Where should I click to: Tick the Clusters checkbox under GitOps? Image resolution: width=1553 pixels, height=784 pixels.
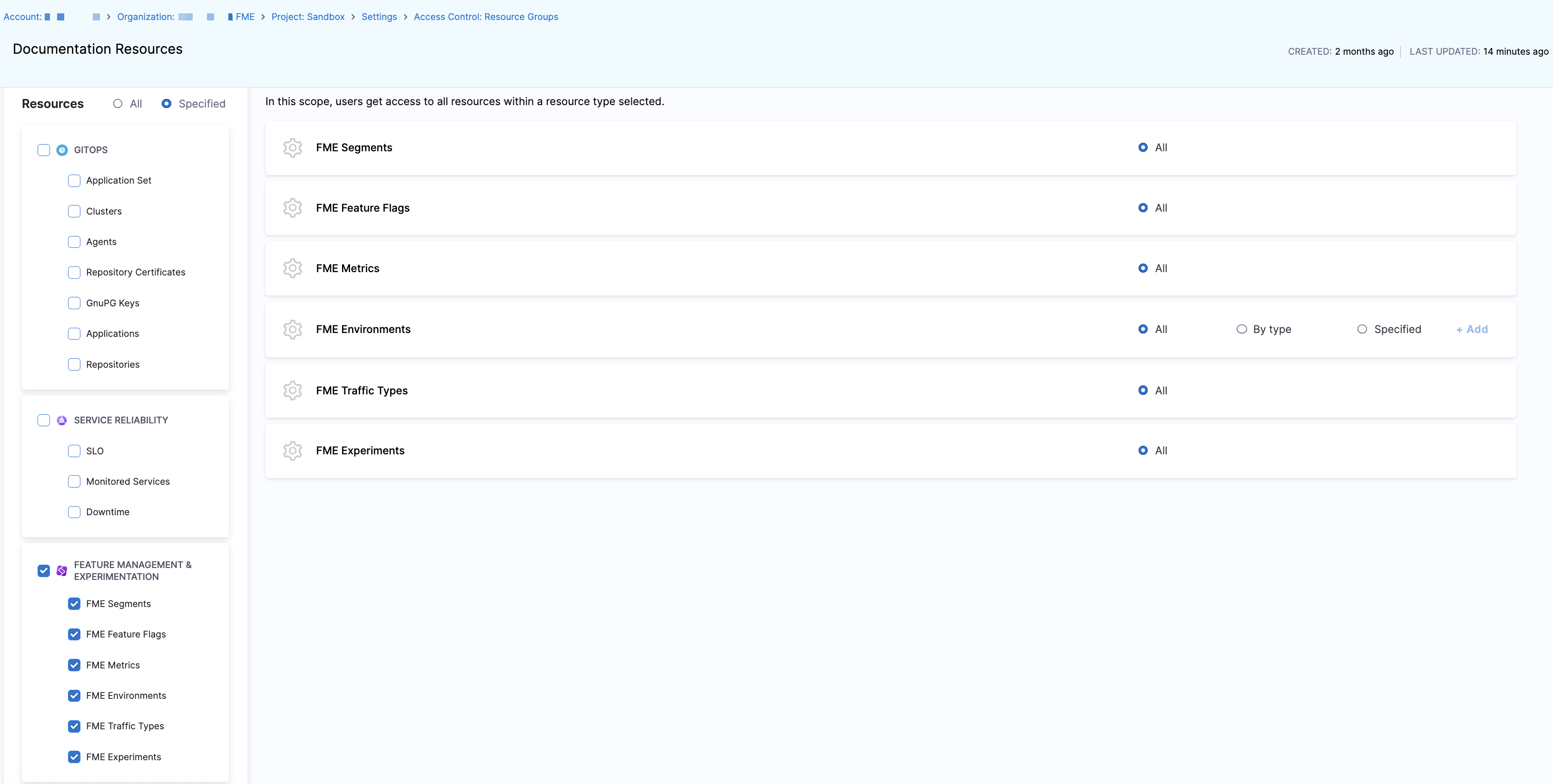(x=74, y=212)
